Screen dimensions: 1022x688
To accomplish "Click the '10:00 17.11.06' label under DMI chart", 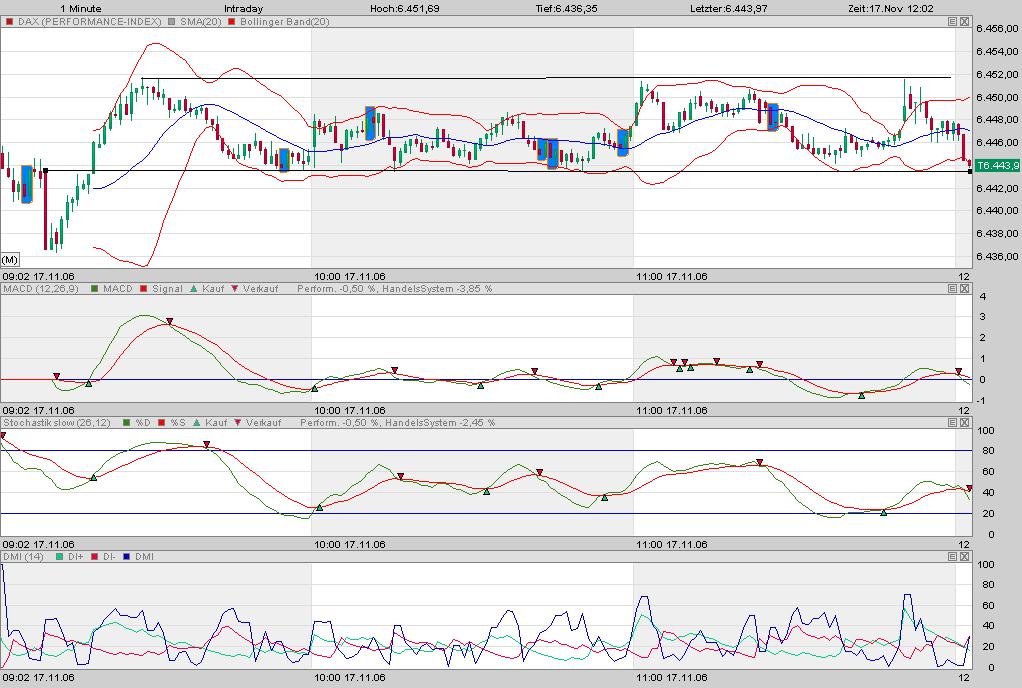I will click(350, 678).
